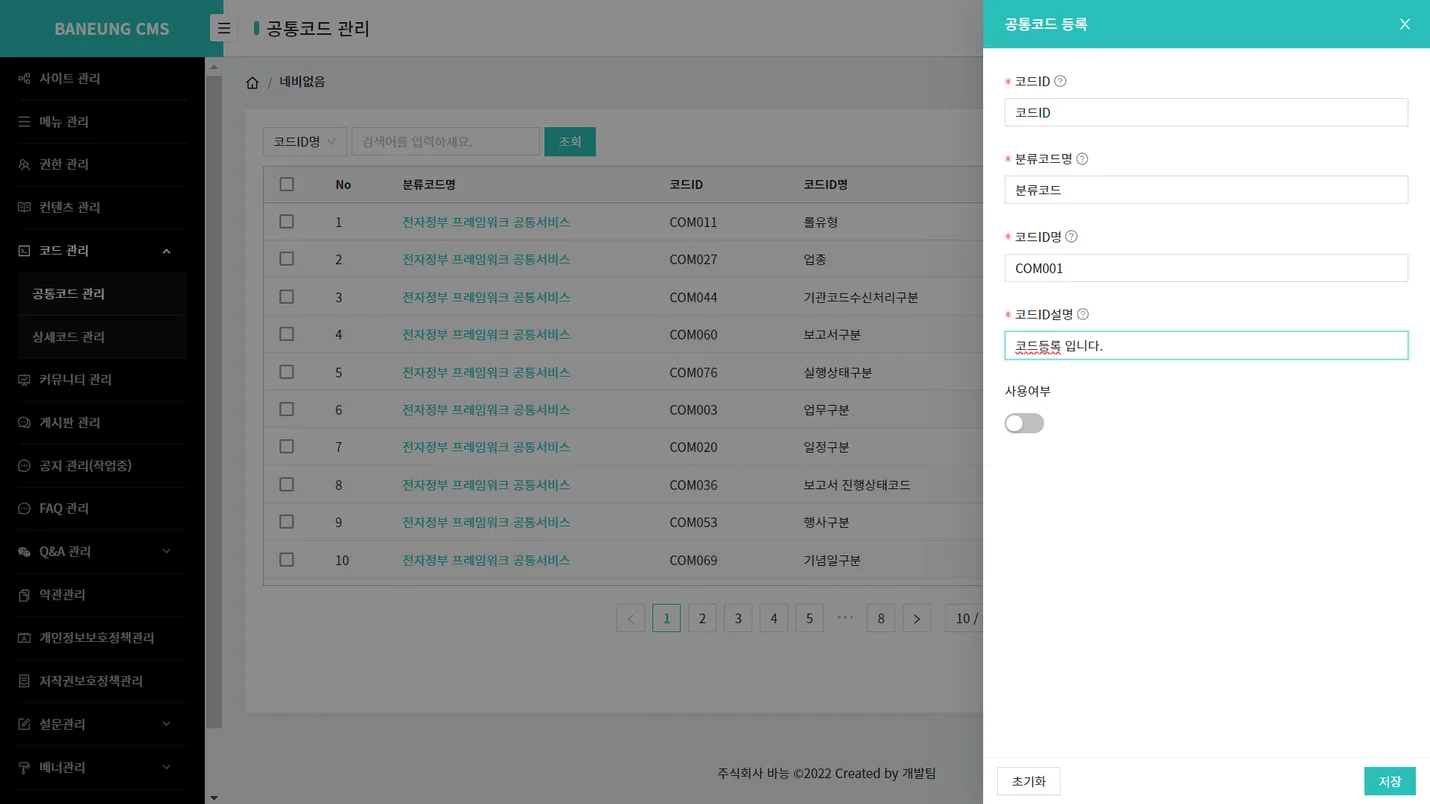Expand the 설문관리 menu chevron
Image resolution: width=1430 pixels, height=804 pixels.
click(x=166, y=723)
